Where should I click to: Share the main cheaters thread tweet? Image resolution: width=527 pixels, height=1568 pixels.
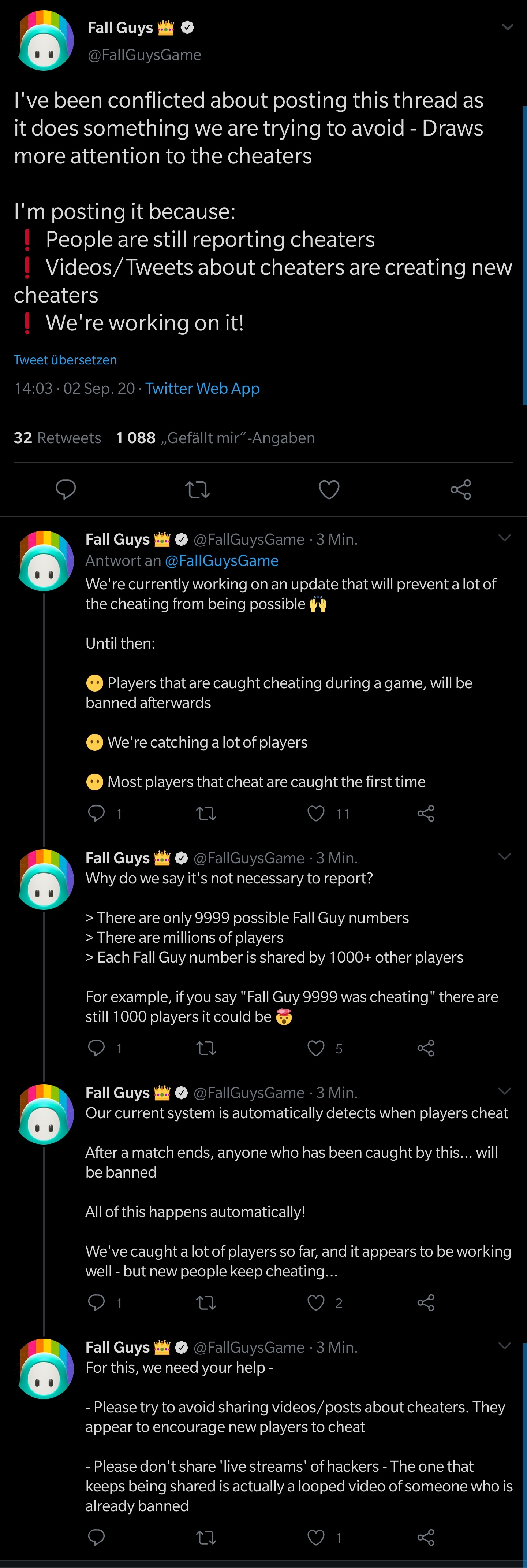(461, 489)
